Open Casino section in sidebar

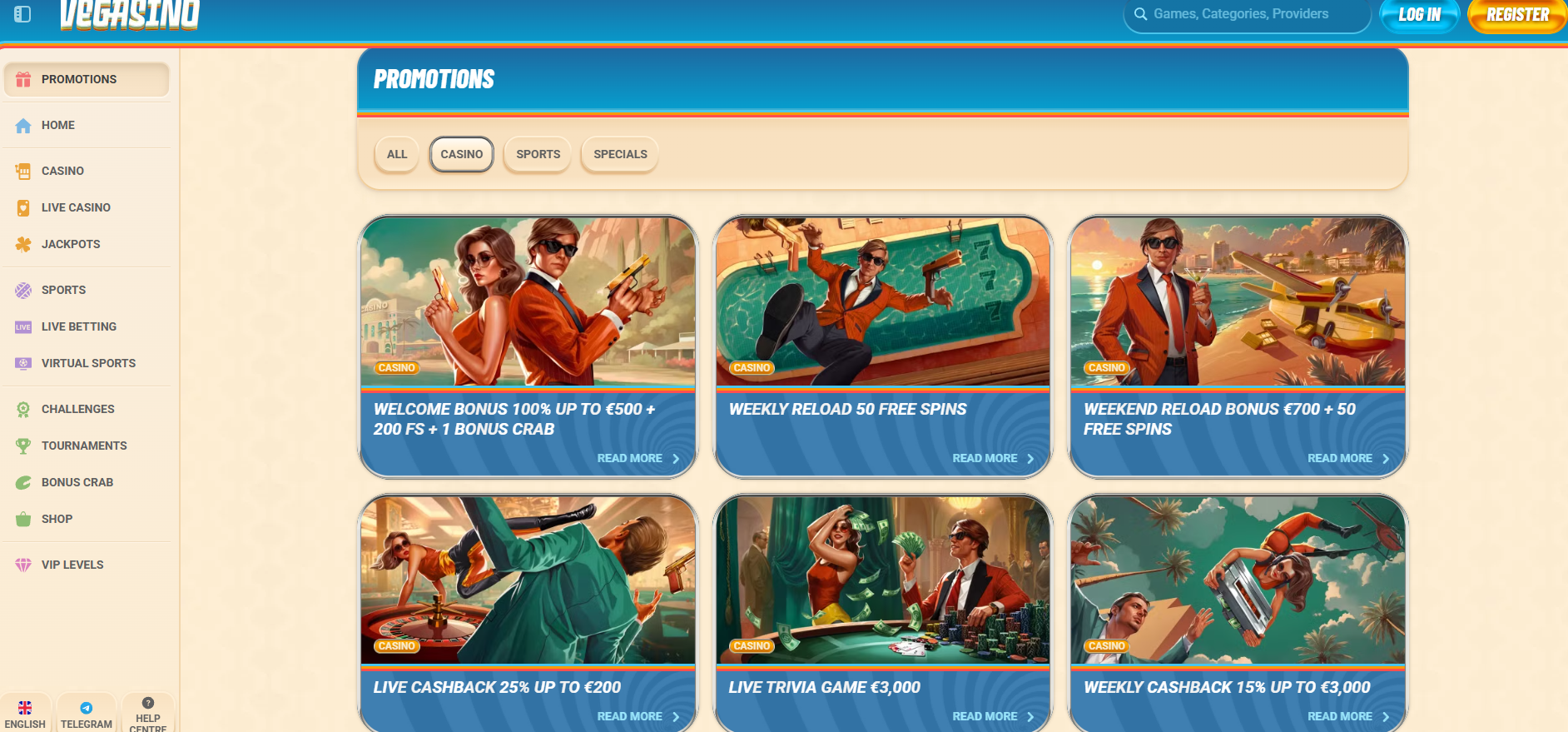point(87,171)
